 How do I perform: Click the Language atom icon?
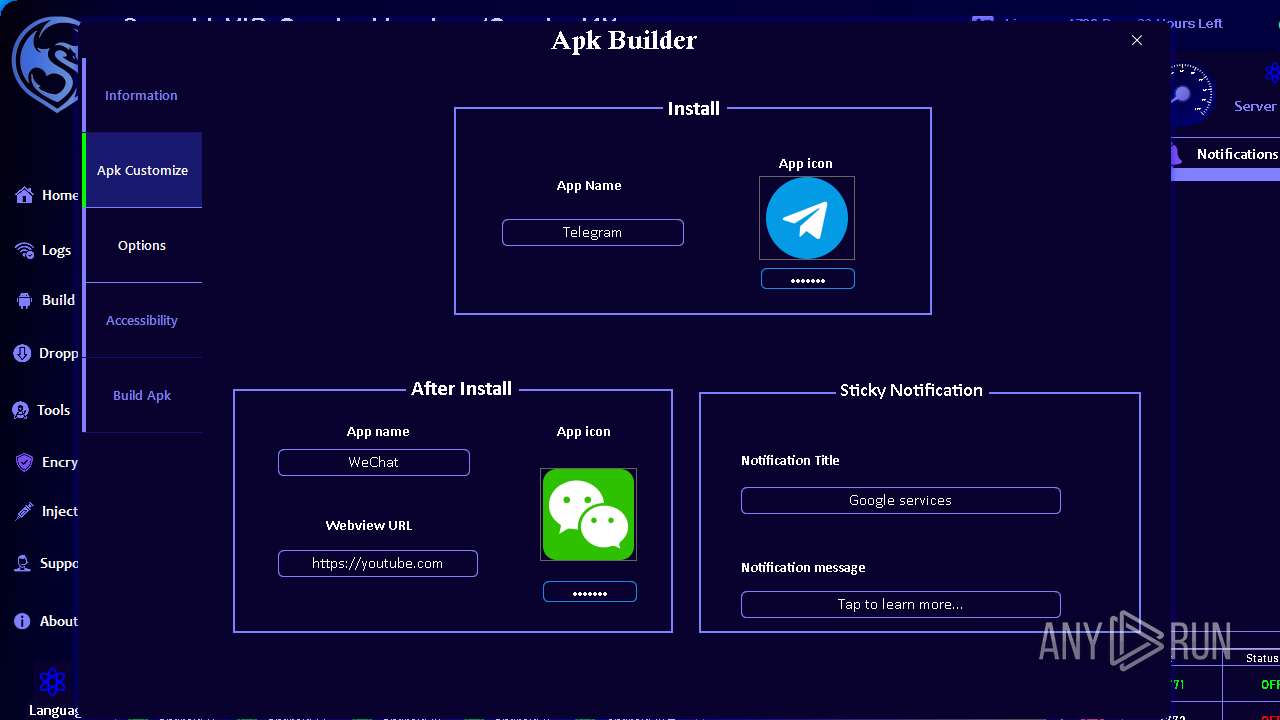point(52,682)
